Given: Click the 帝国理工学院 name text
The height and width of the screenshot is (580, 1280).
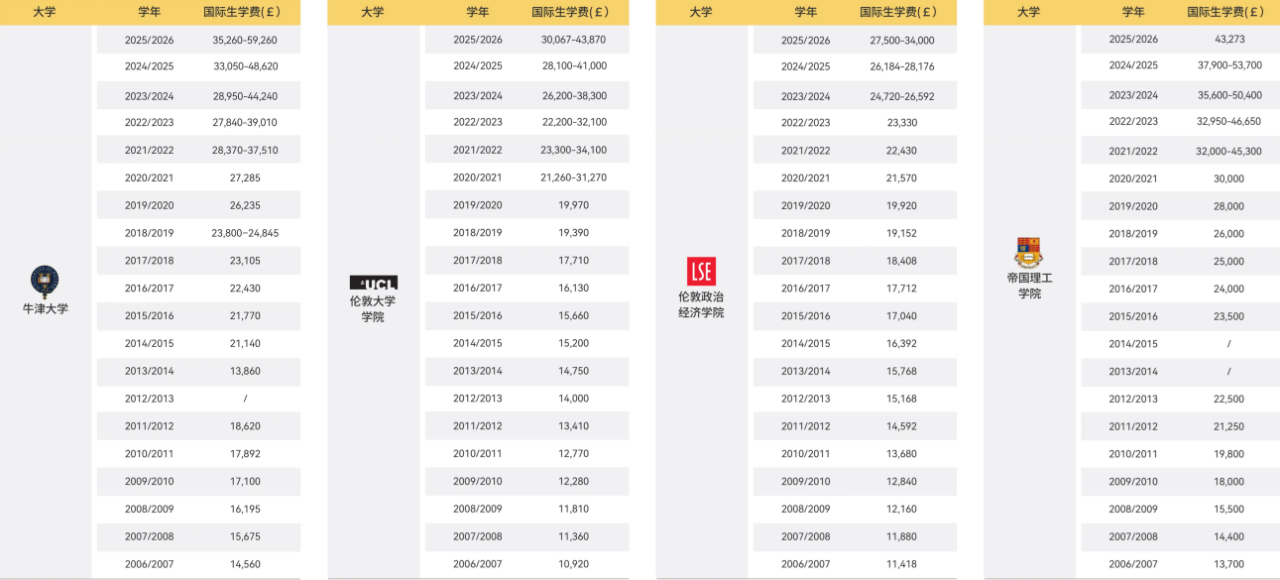Looking at the screenshot, I should point(1029,285).
